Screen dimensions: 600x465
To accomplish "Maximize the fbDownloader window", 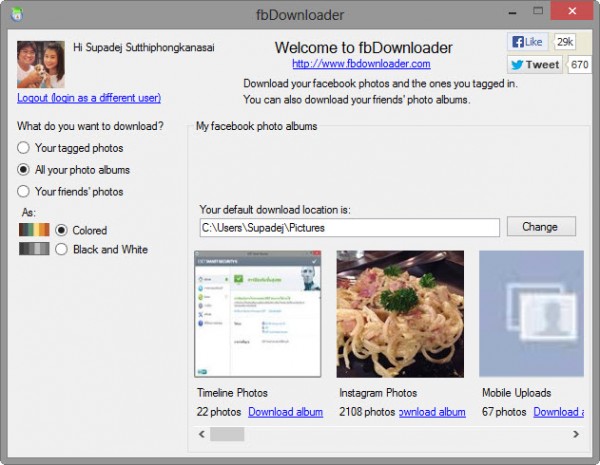I will coord(538,11).
